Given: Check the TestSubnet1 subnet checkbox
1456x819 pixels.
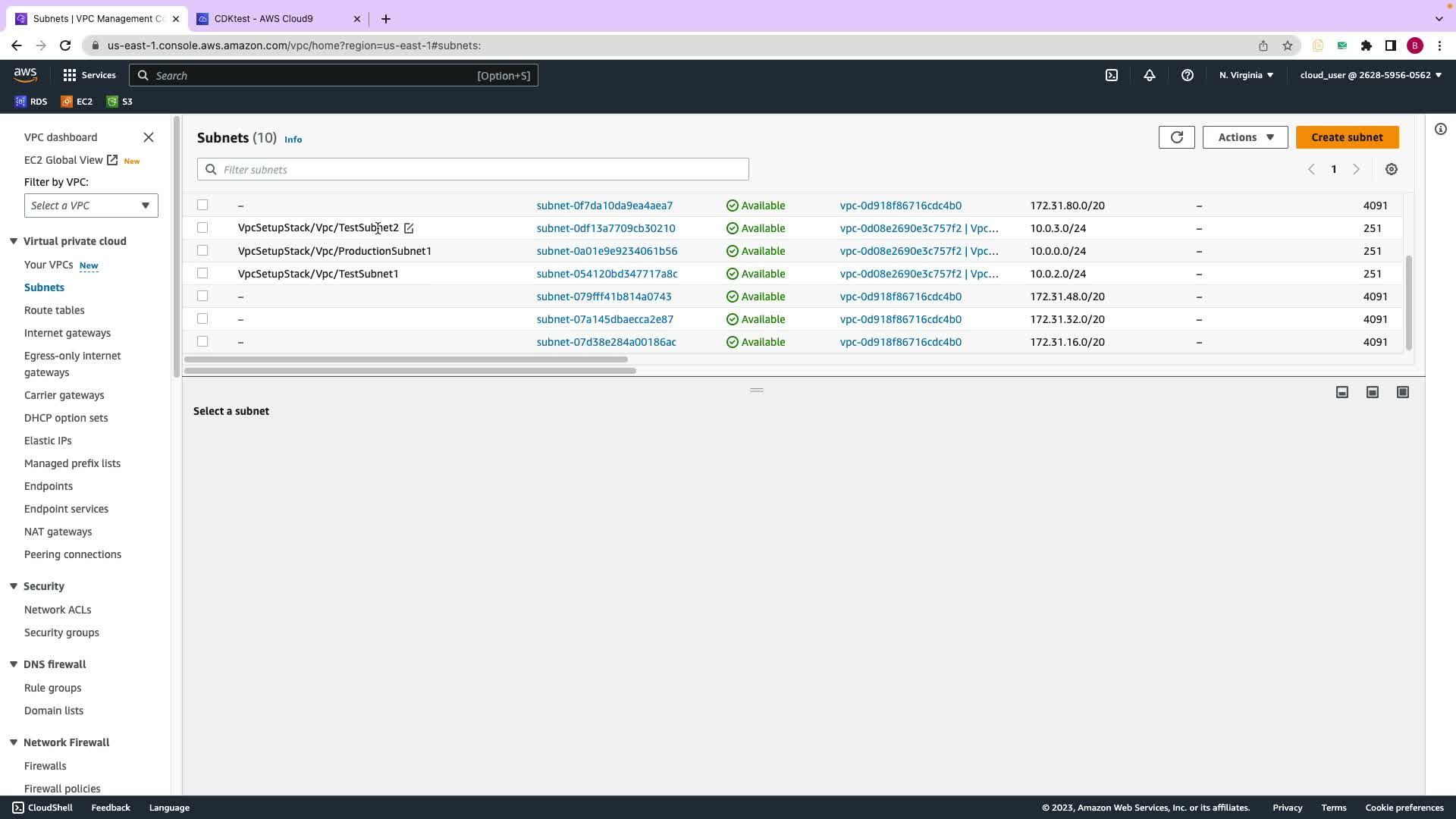Looking at the screenshot, I should 202,273.
